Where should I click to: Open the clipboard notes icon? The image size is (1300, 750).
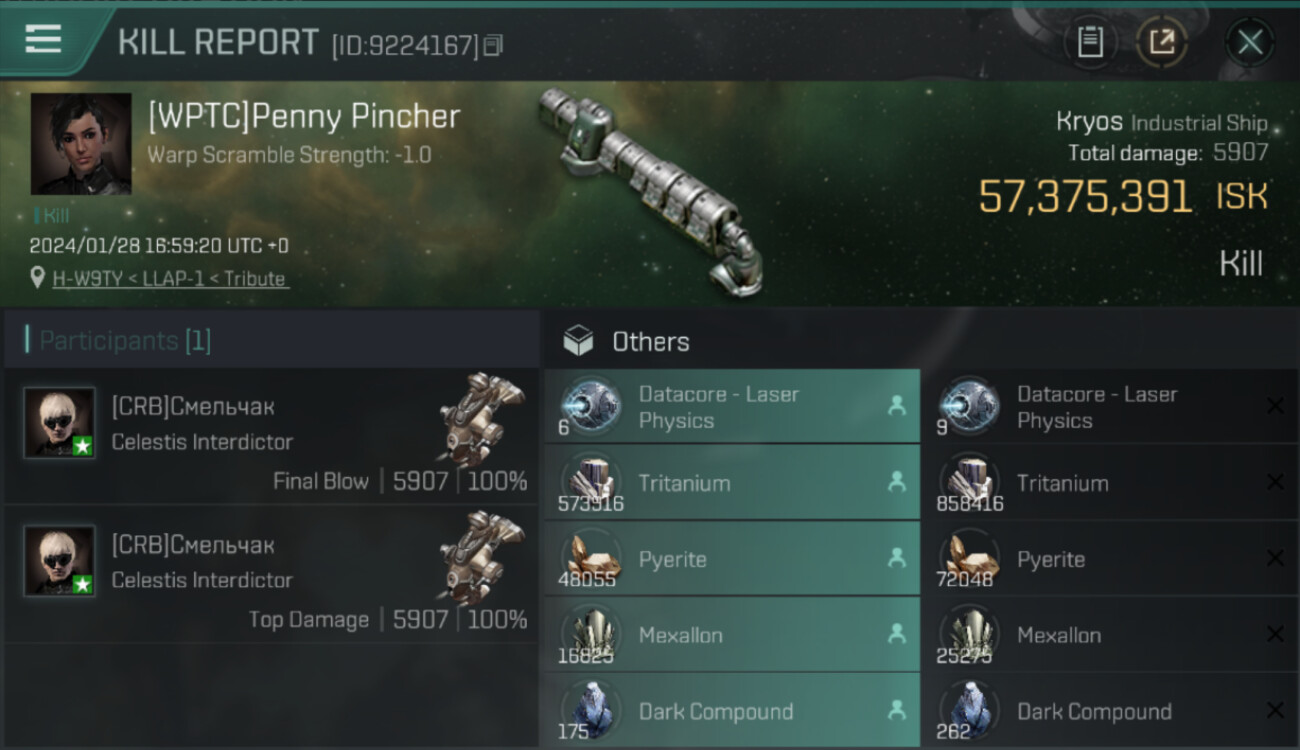point(1090,42)
